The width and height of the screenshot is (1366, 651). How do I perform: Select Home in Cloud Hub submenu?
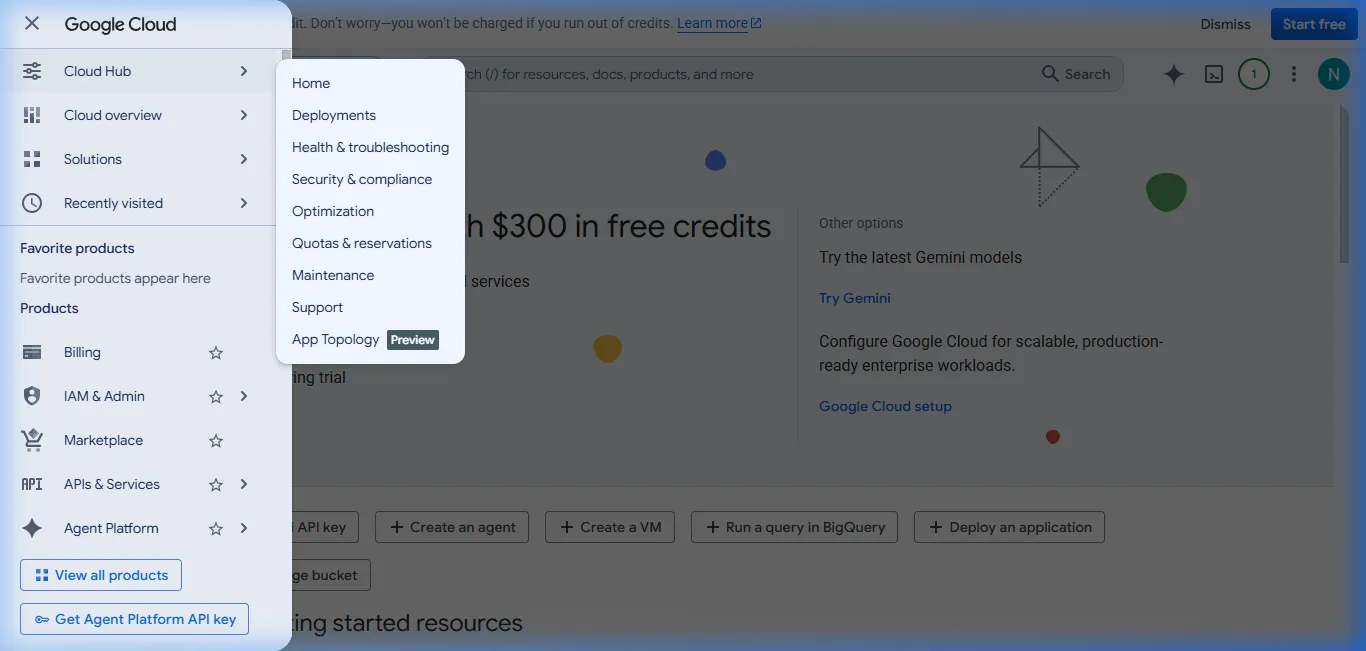370,83
